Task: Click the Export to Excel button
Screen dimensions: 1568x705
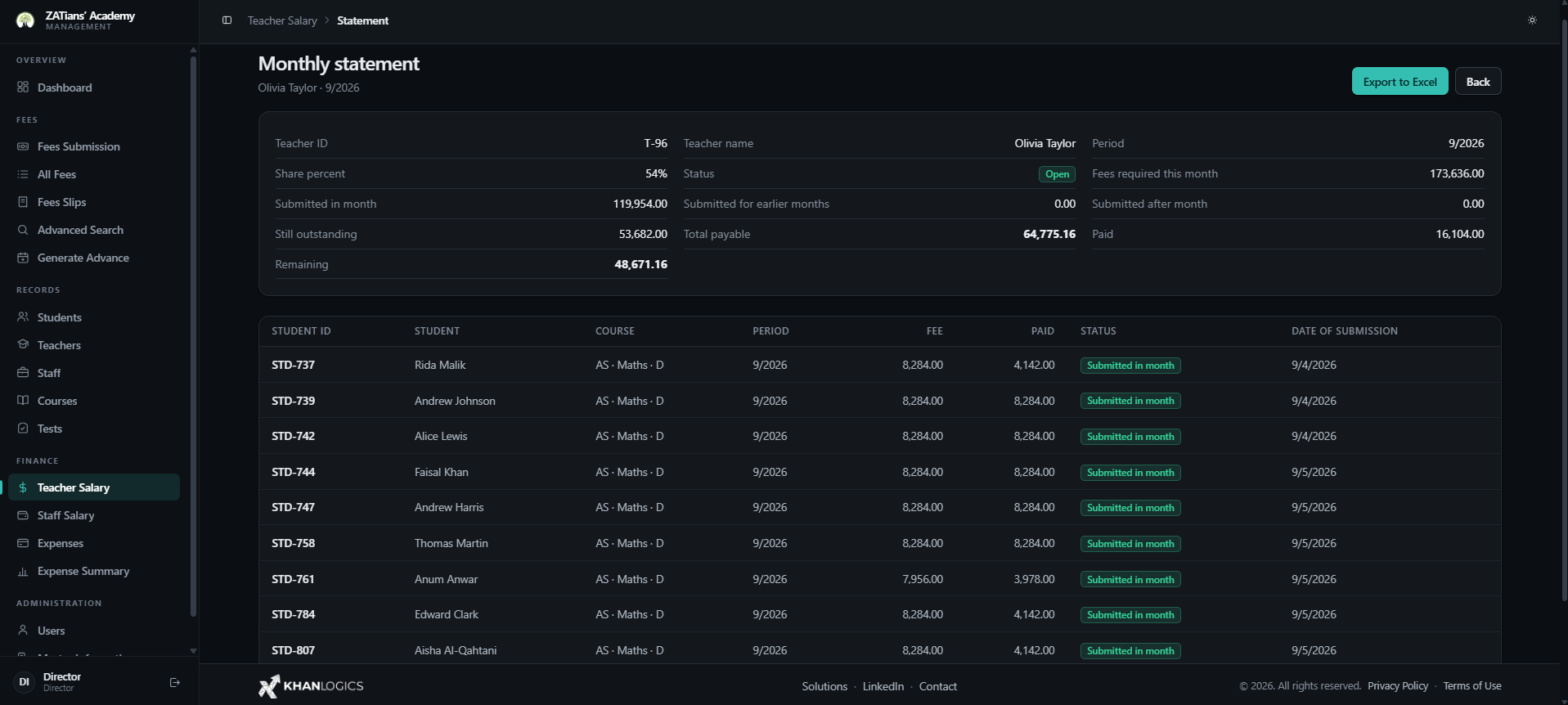Action: pyautogui.click(x=1400, y=82)
